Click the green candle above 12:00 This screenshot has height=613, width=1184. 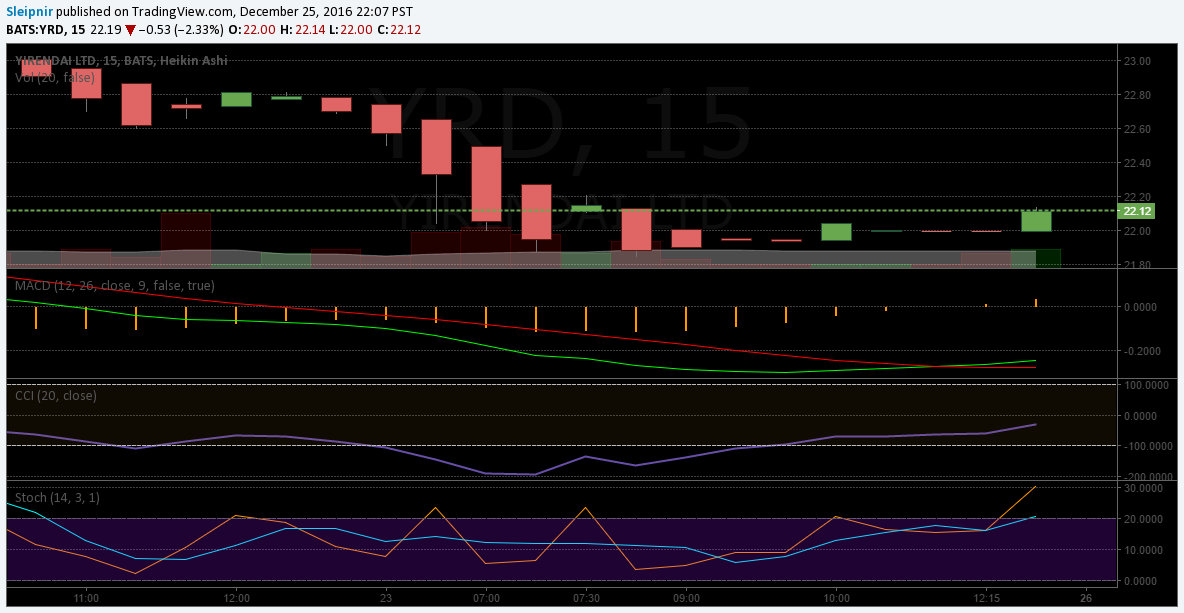236,99
